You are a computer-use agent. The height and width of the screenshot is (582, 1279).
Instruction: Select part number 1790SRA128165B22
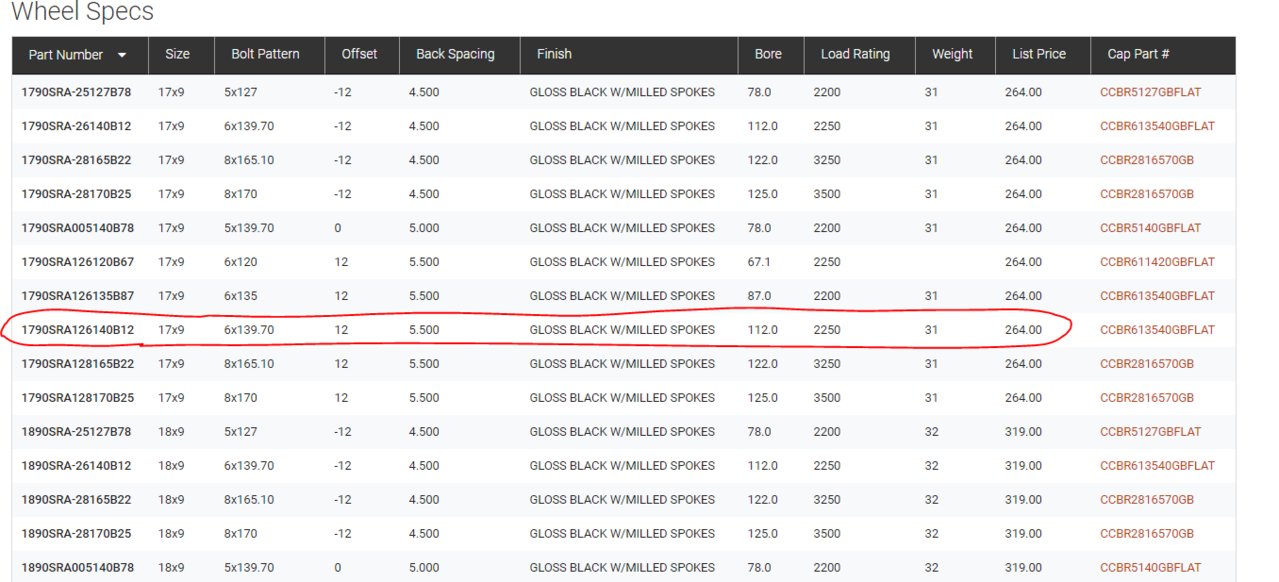click(x=78, y=364)
